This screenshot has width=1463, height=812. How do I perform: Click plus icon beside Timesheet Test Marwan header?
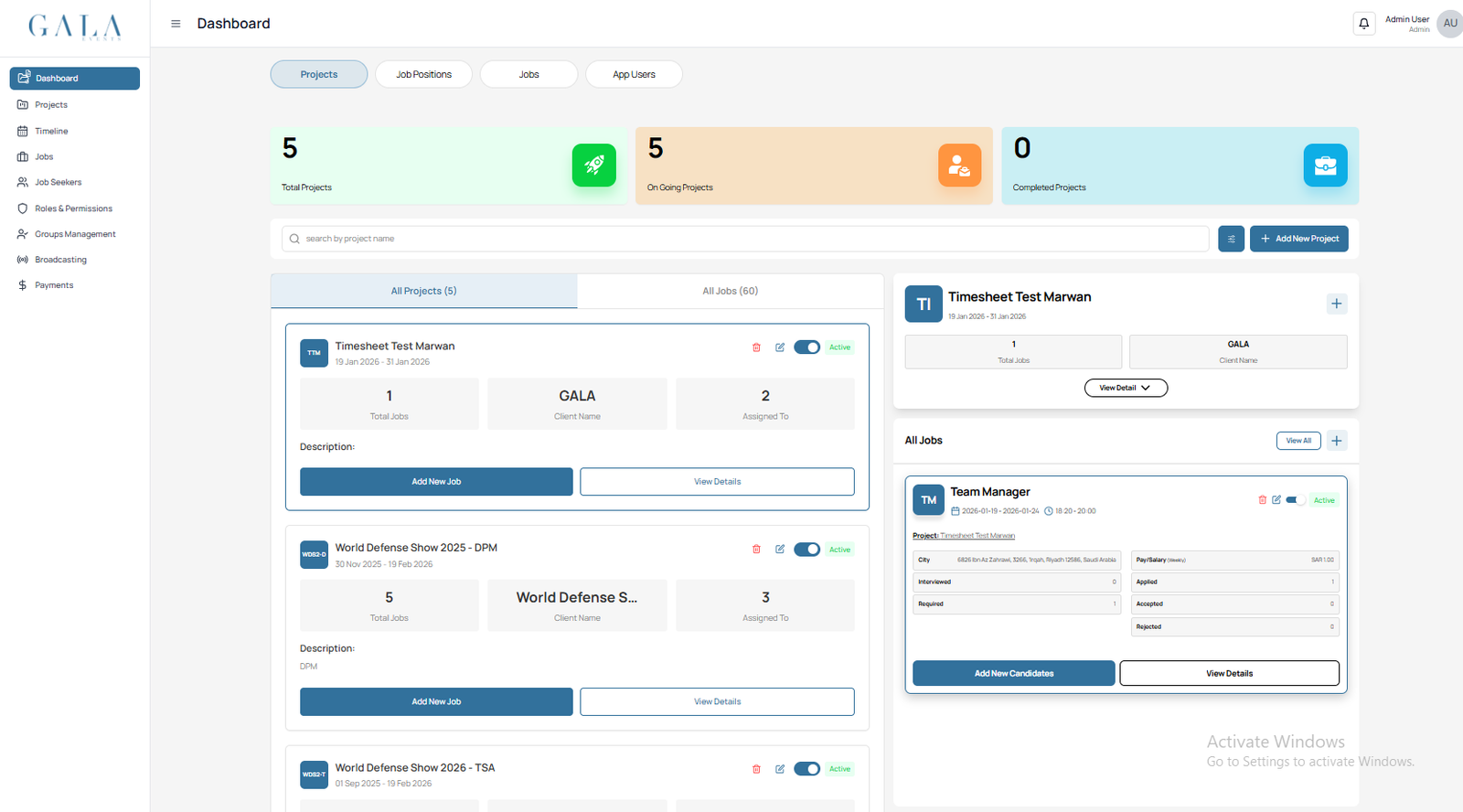pyautogui.click(x=1336, y=304)
